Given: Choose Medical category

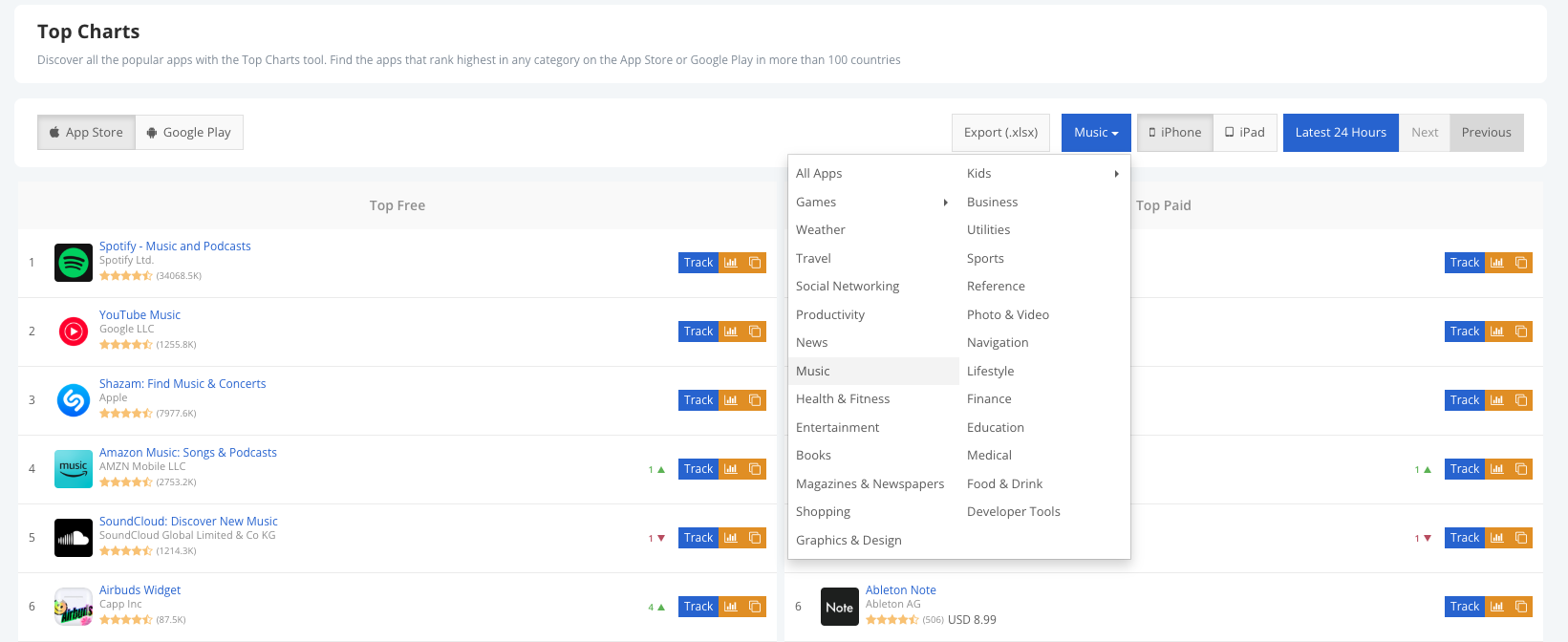Looking at the screenshot, I should 1044,455.
